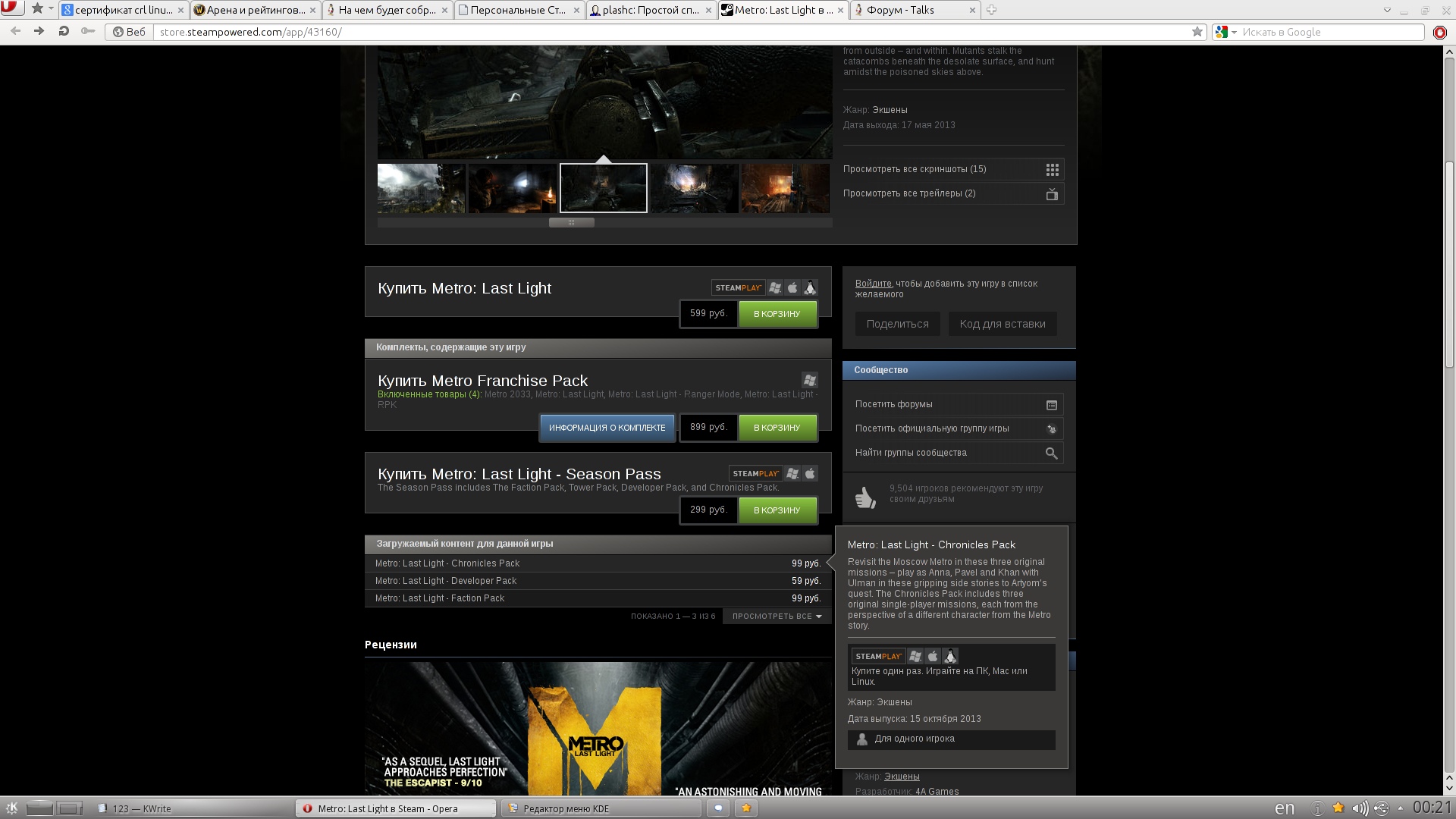The image size is (1456, 819).
Task: Open the bookmarks star menu near tabs
Action: [42, 9]
